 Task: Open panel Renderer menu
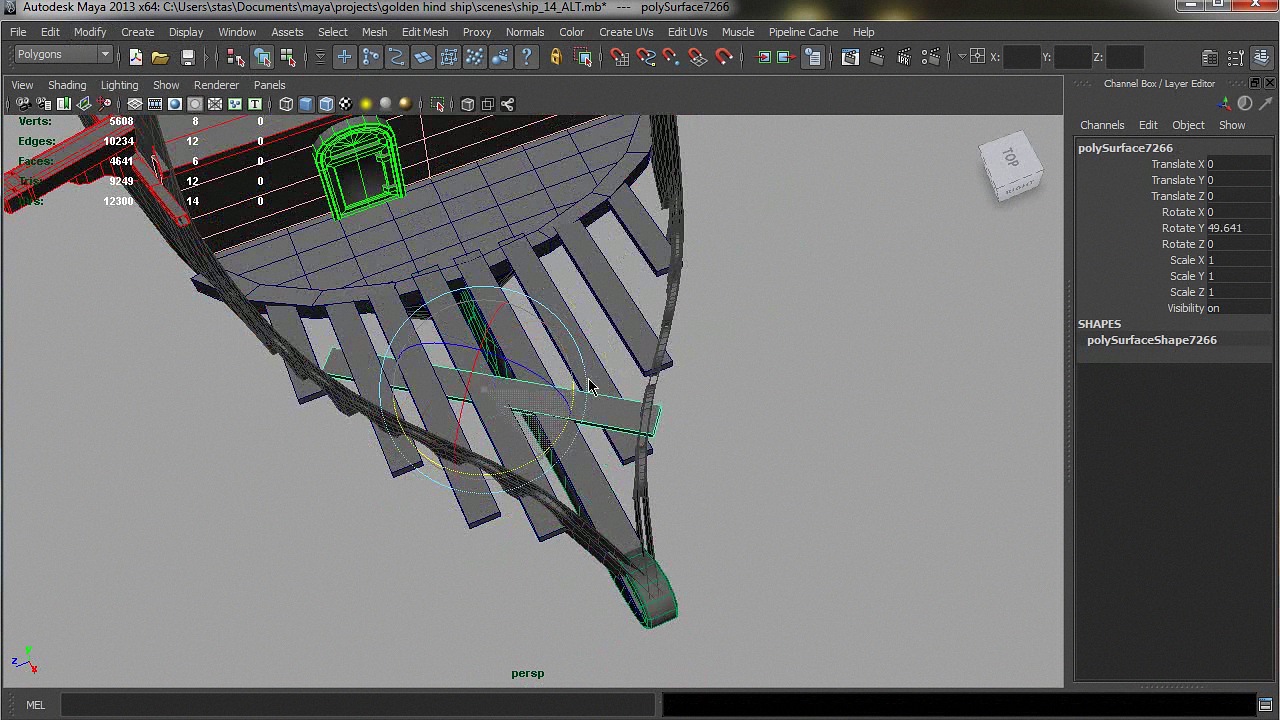[216, 85]
